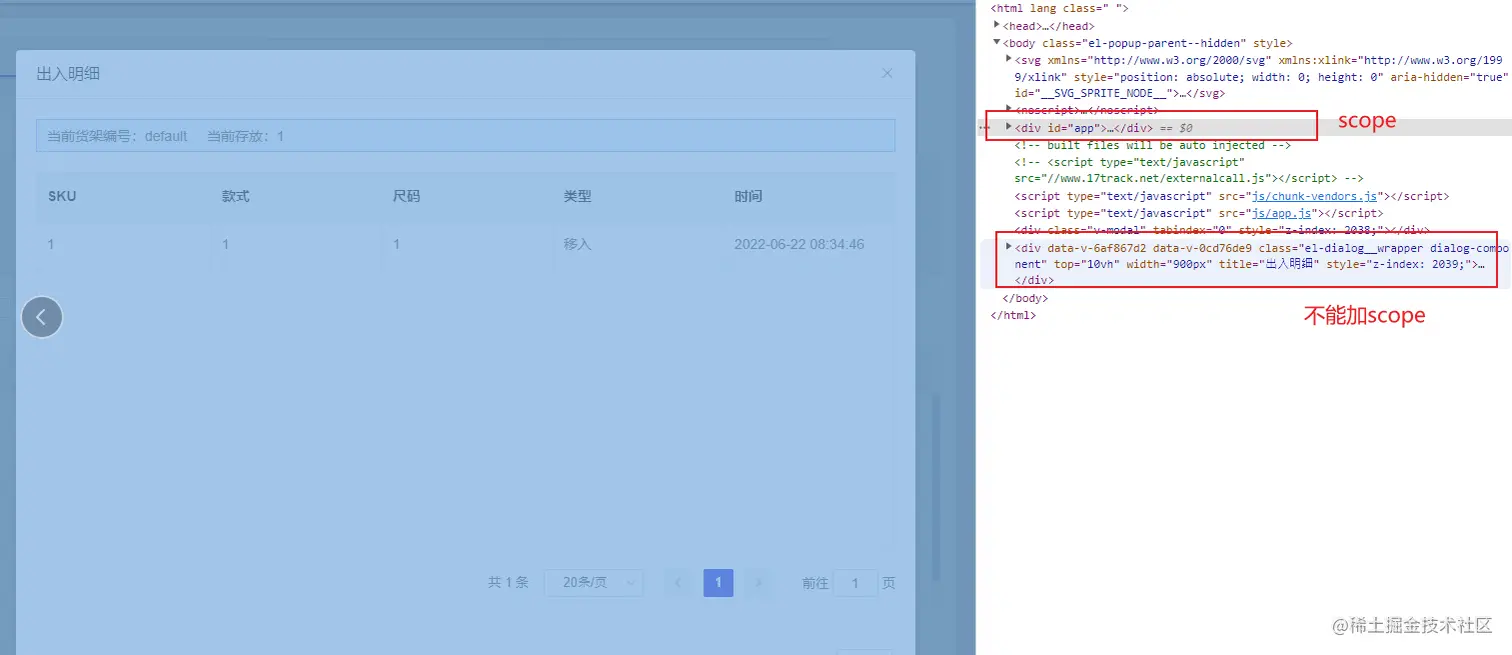Expand the svg sprite node

pos(1009,59)
